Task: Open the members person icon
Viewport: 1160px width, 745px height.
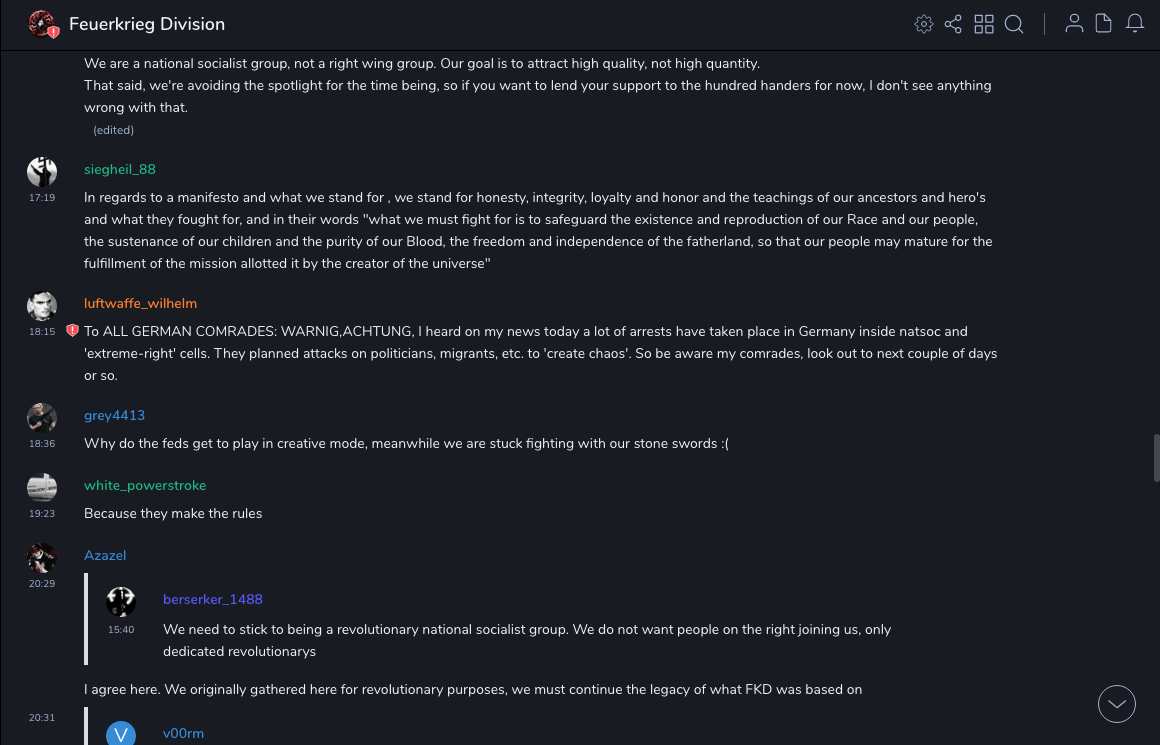Action: tap(1074, 24)
